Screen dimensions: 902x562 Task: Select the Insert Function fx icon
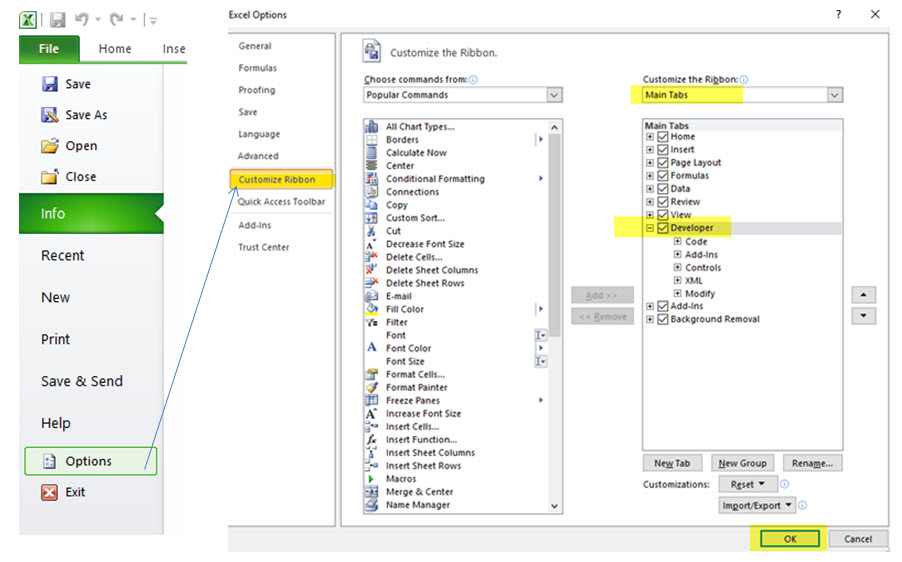pyautogui.click(x=372, y=439)
